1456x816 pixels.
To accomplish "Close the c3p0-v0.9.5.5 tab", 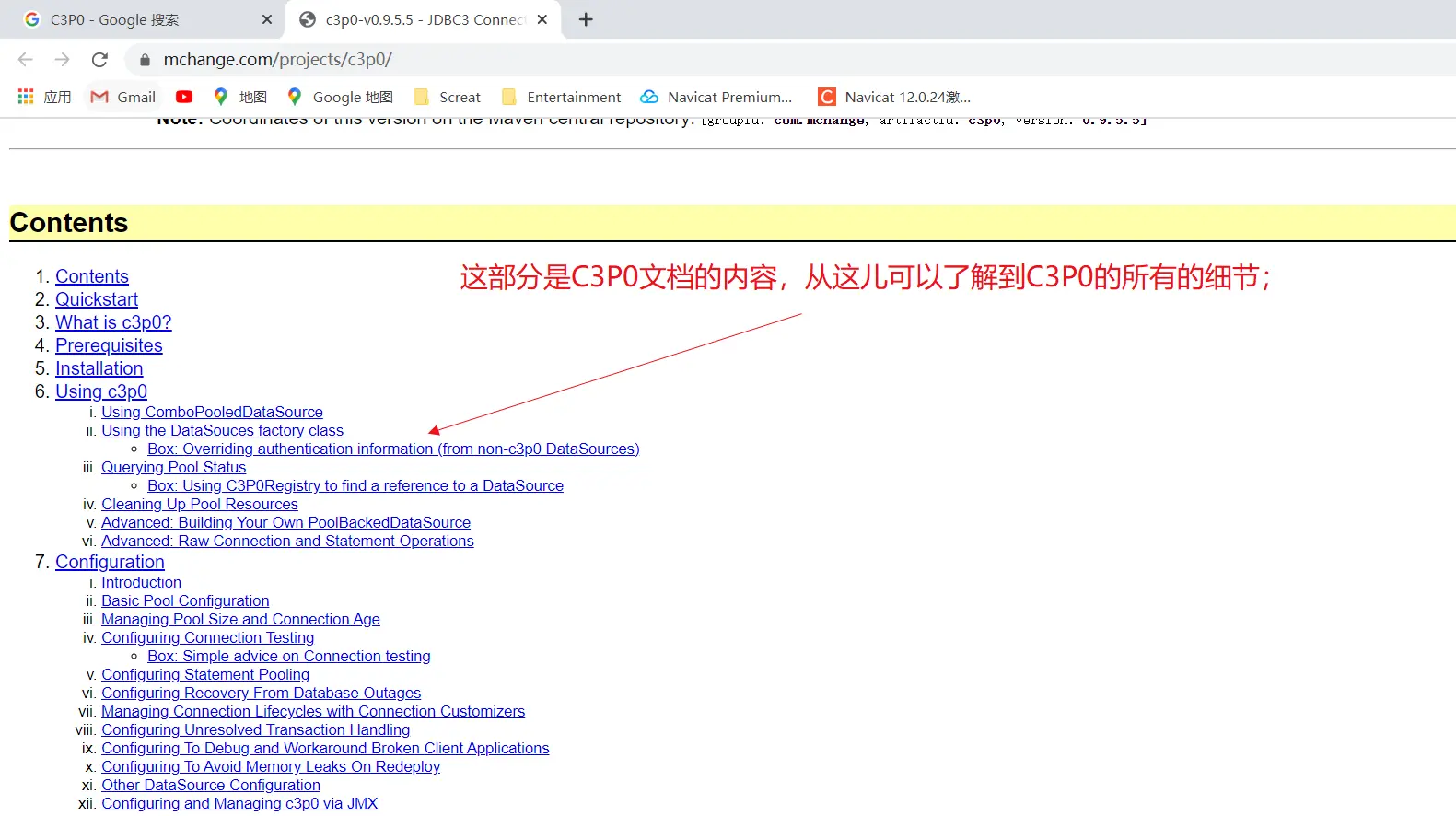I will coord(542,19).
